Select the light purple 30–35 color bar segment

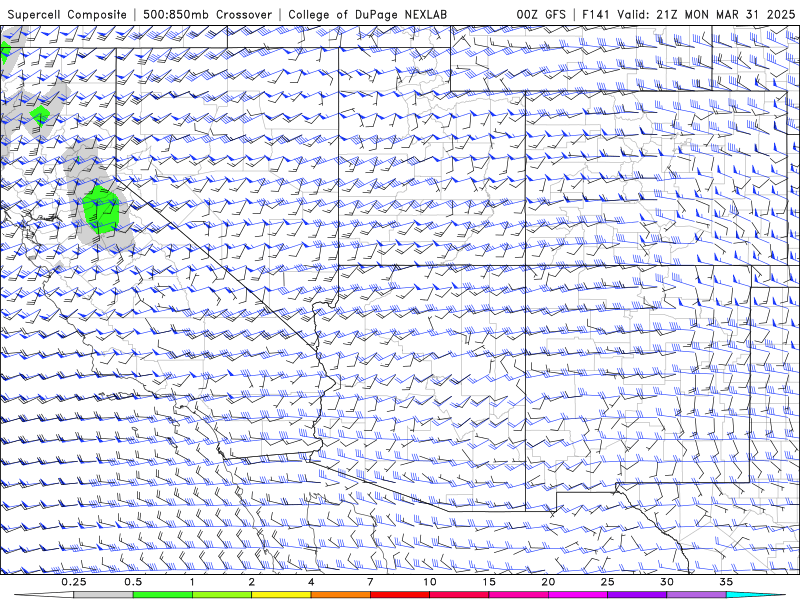coord(696,595)
